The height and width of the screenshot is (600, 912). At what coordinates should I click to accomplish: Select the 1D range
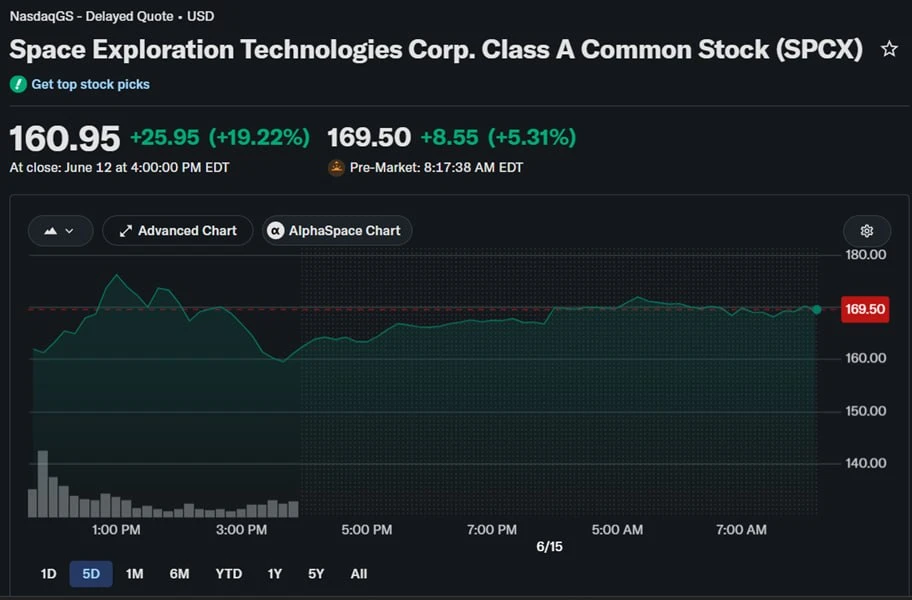pos(48,574)
